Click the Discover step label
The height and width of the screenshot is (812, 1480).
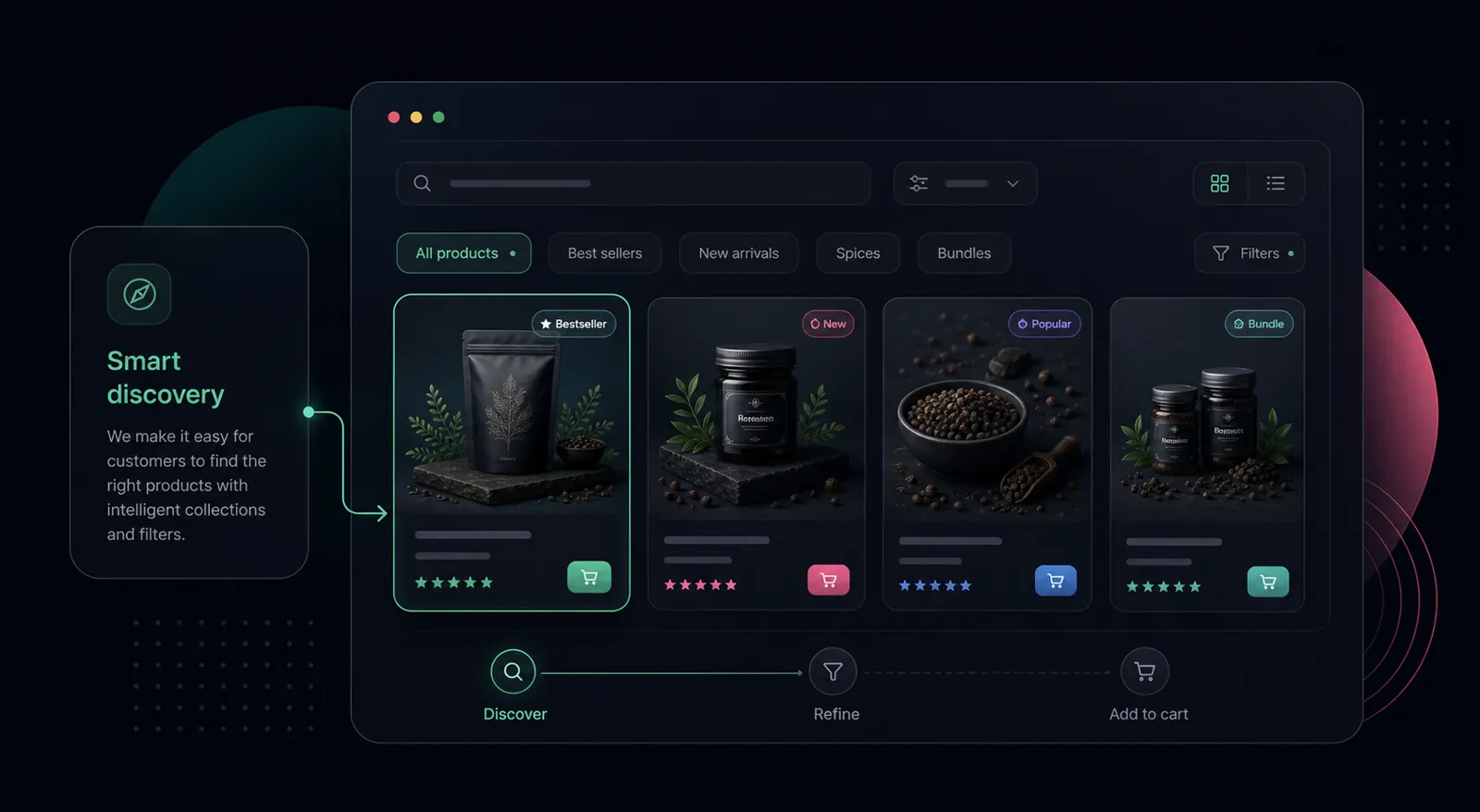click(x=515, y=714)
